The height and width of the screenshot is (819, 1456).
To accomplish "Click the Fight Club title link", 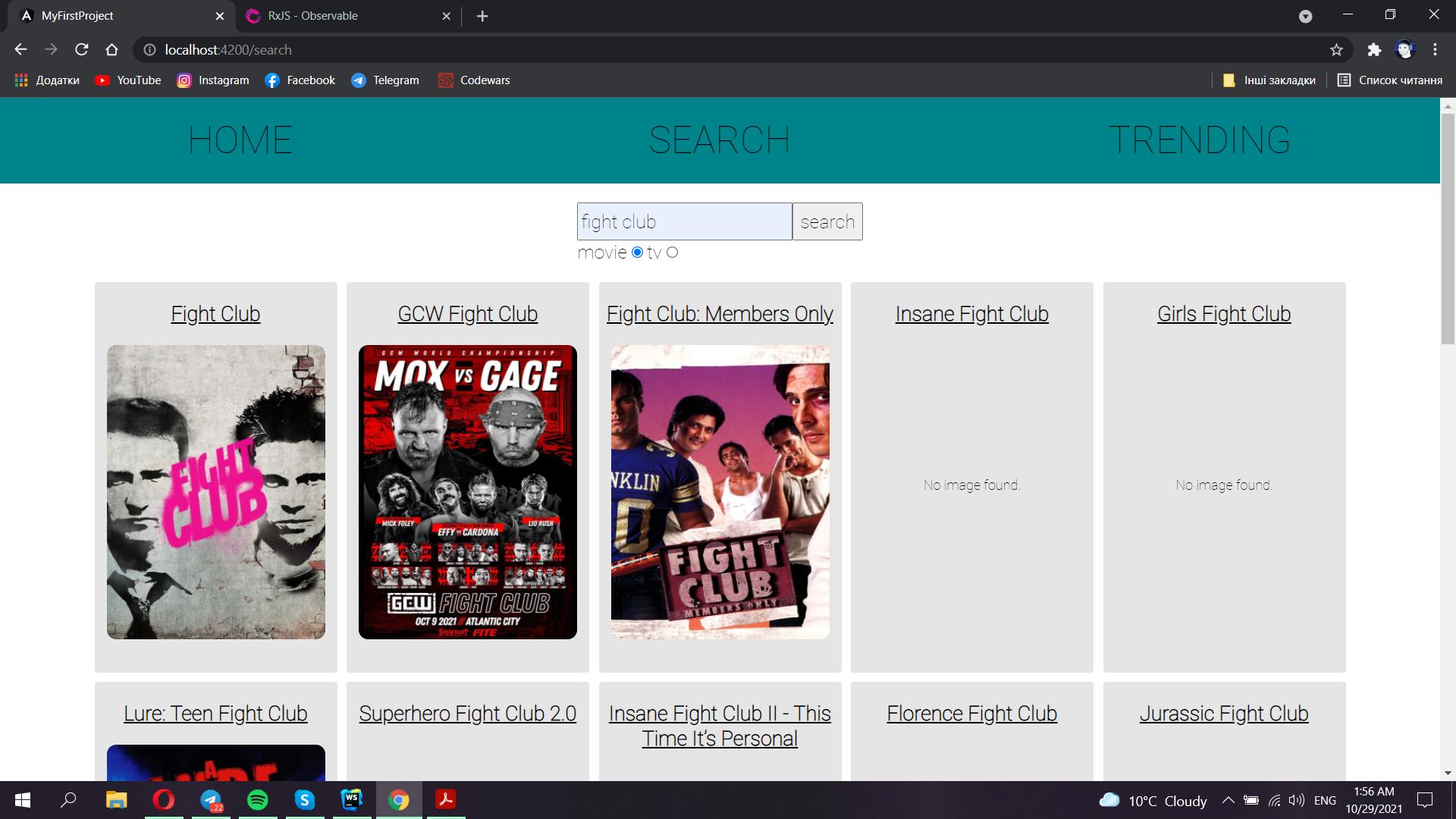I will tap(215, 314).
